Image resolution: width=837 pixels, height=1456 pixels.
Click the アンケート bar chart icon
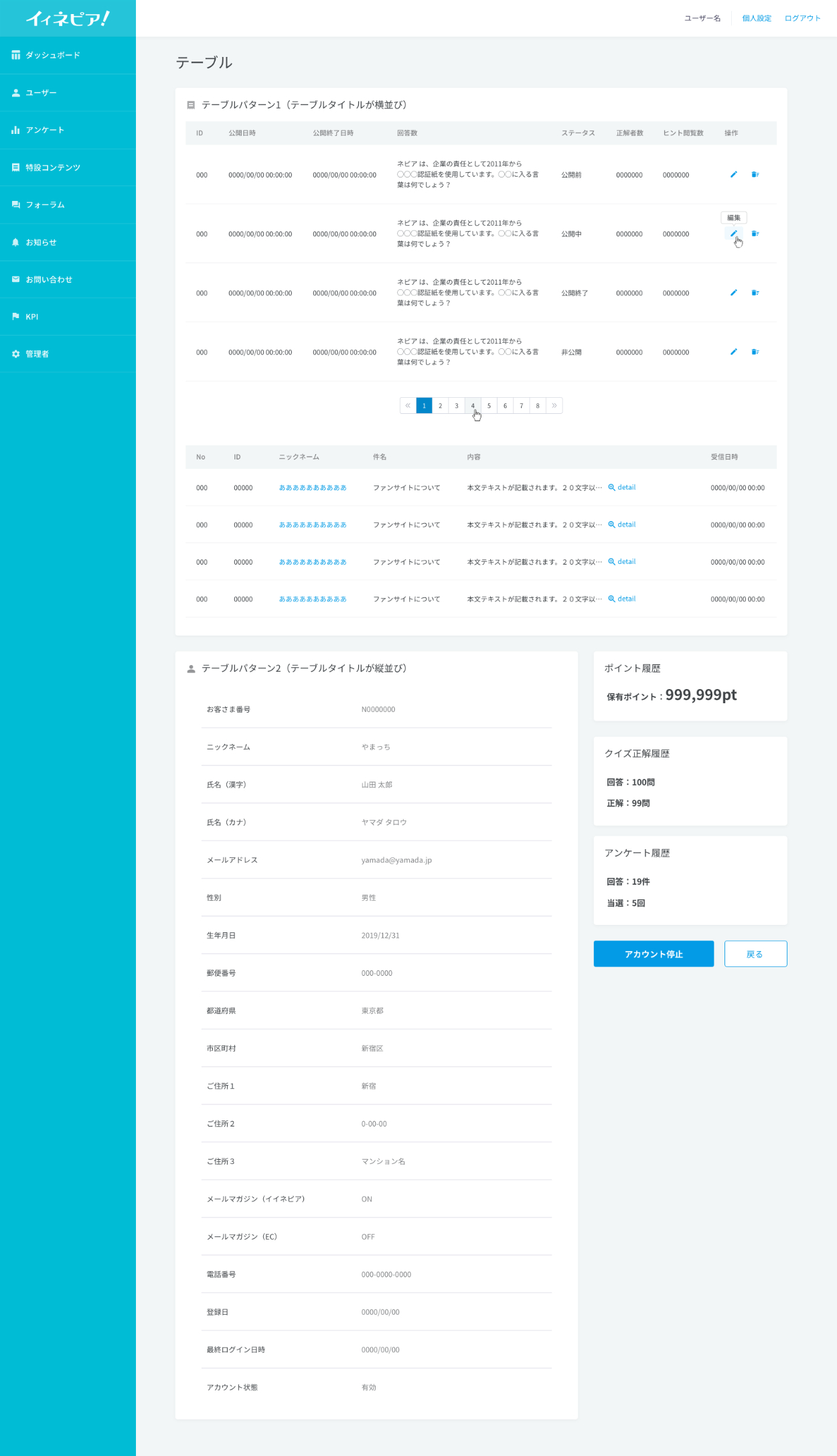(15, 130)
